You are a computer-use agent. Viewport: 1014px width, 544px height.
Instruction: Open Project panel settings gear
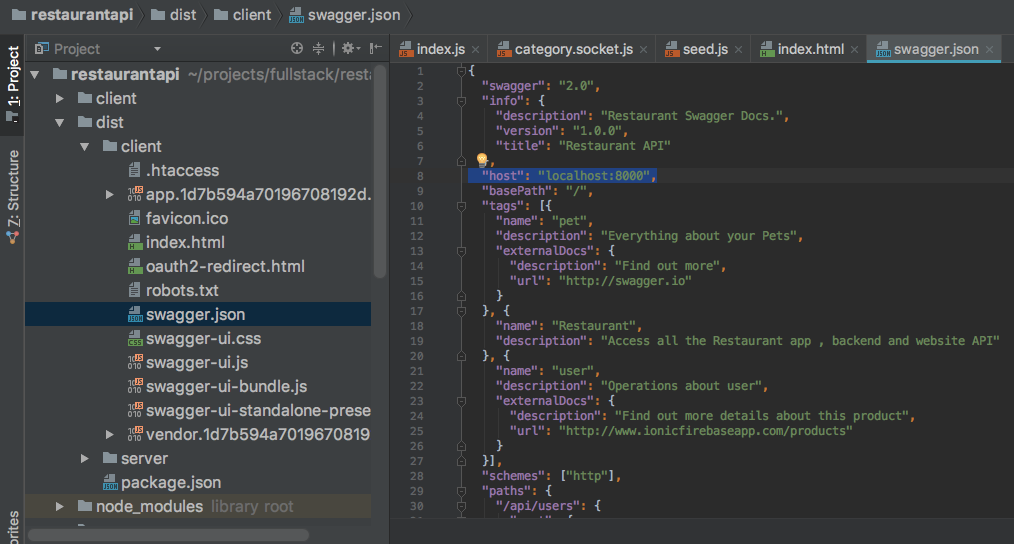[x=350, y=49]
